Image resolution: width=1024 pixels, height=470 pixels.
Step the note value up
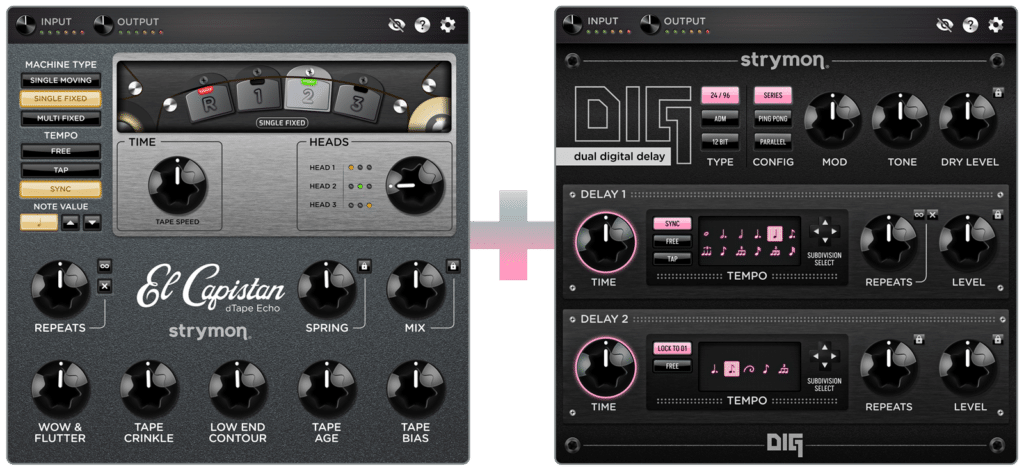tap(71, 223)
